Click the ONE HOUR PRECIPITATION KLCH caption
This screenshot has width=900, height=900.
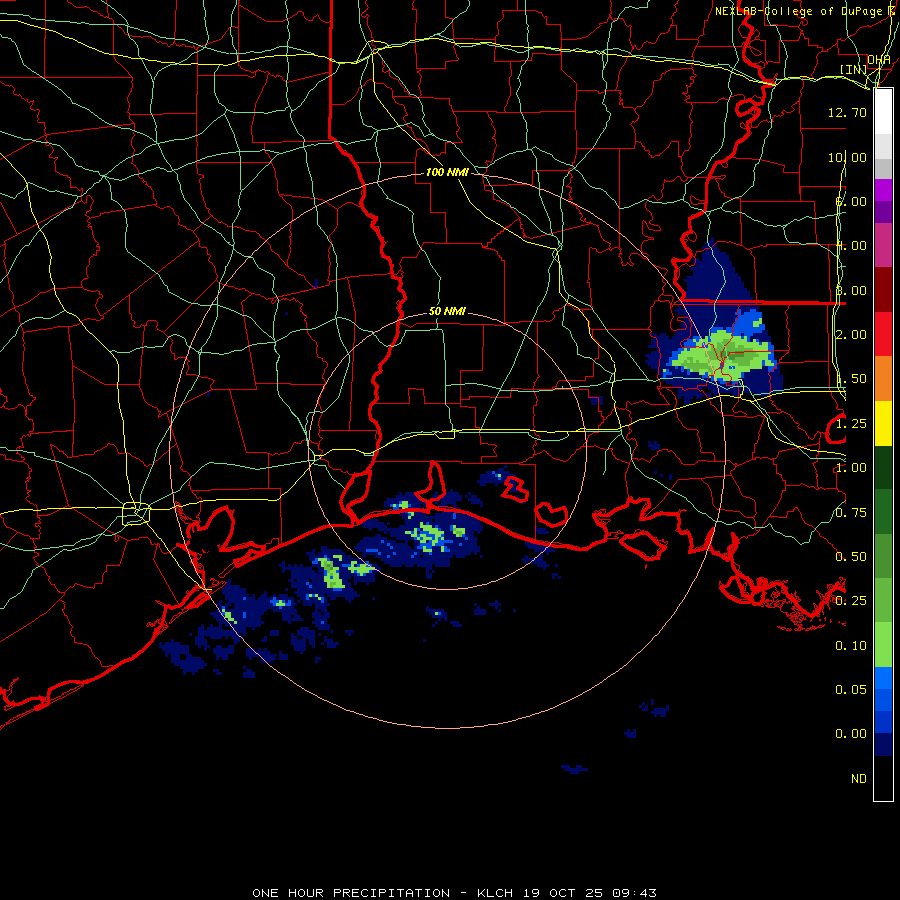(454, 893)
